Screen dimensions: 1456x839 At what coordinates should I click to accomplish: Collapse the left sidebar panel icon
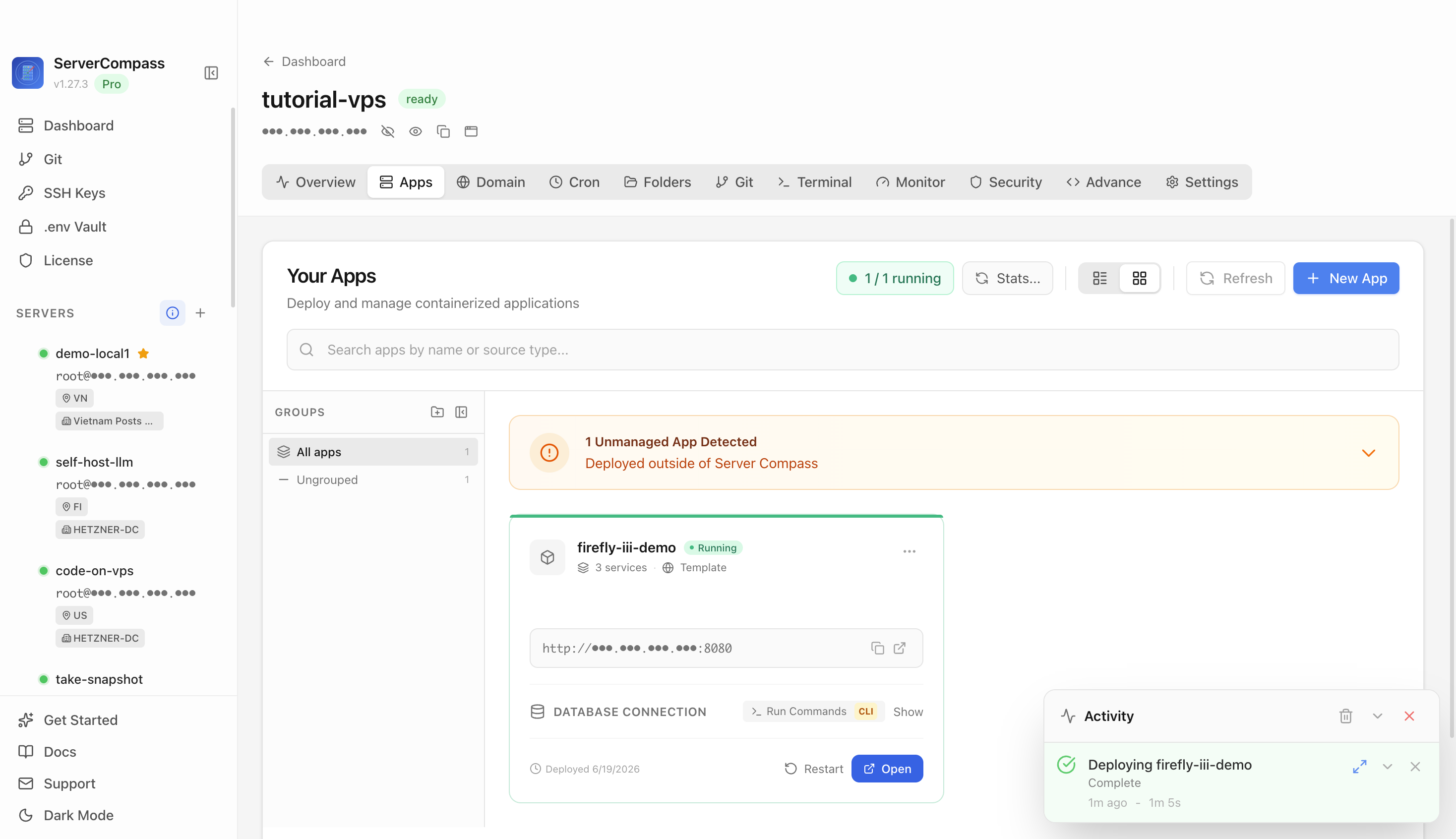pyautogui.click(x=211, y=73)
